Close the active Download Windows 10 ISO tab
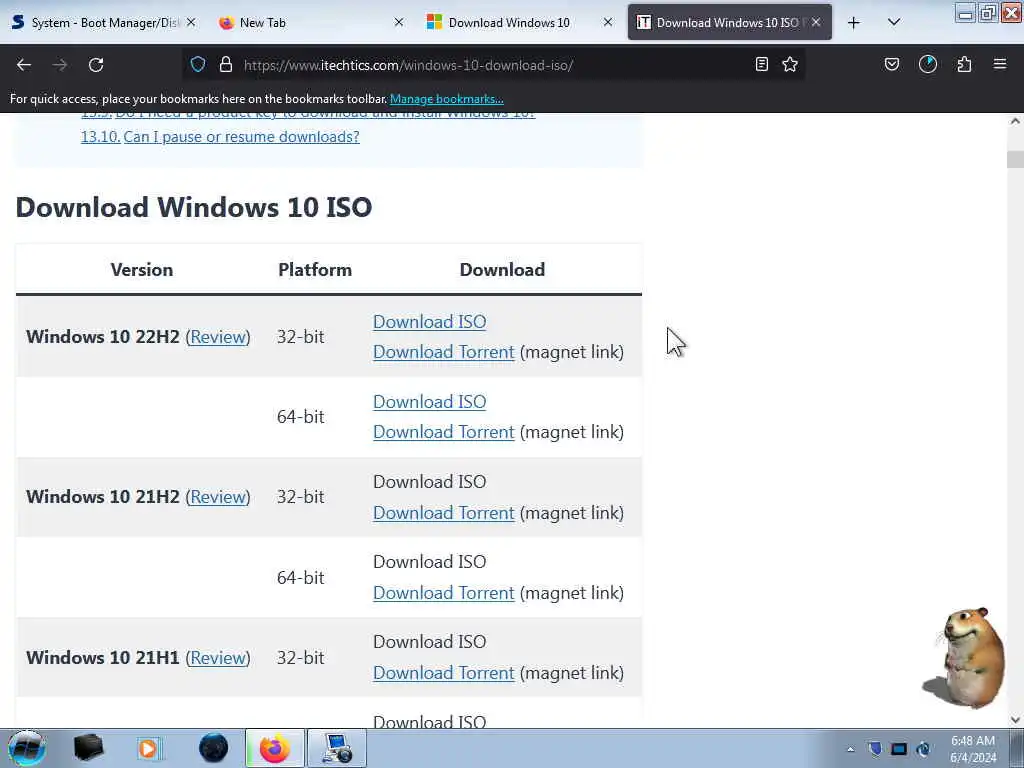The height and width of the screenshot is (768, 1024). pyautogui.click(x=816, y=22)
